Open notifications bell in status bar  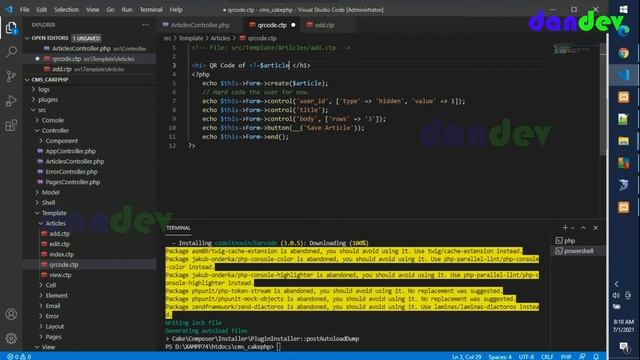(x=596, y=357)
